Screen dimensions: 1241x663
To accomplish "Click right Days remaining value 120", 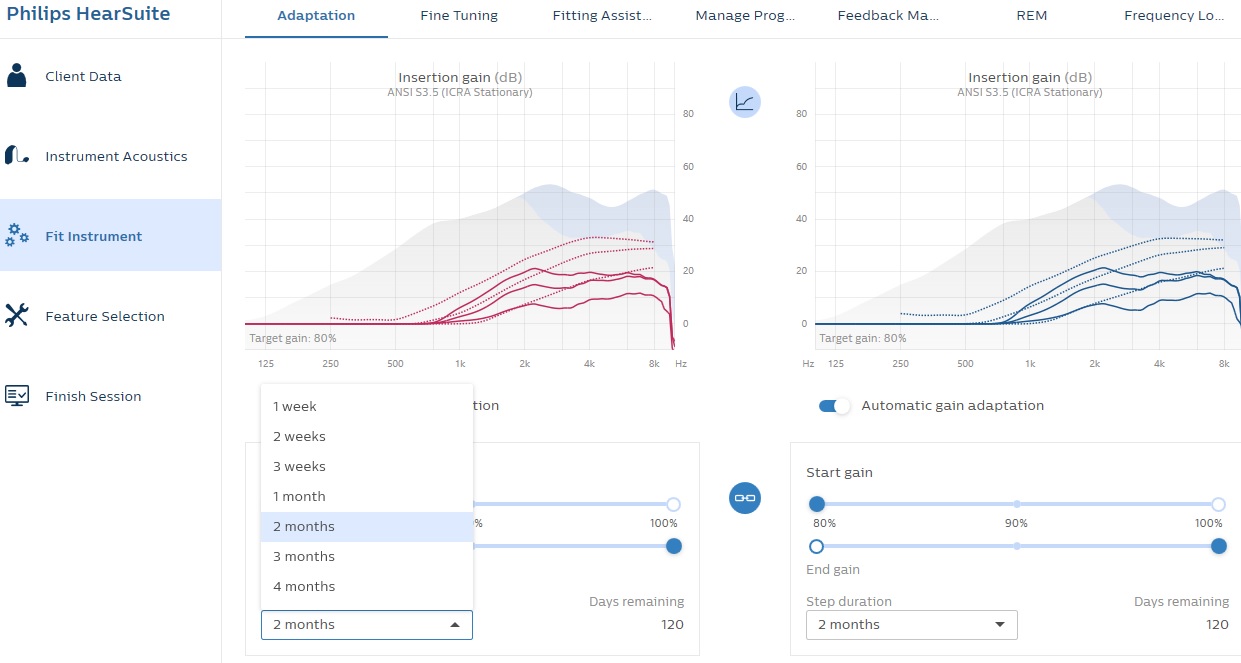I will 1217,624.
